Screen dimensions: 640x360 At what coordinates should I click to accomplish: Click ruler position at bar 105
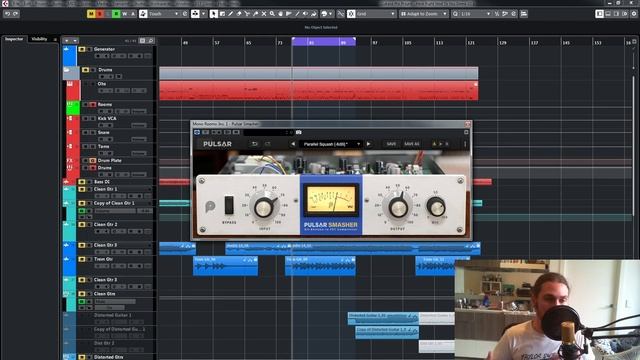pos(408,42)
